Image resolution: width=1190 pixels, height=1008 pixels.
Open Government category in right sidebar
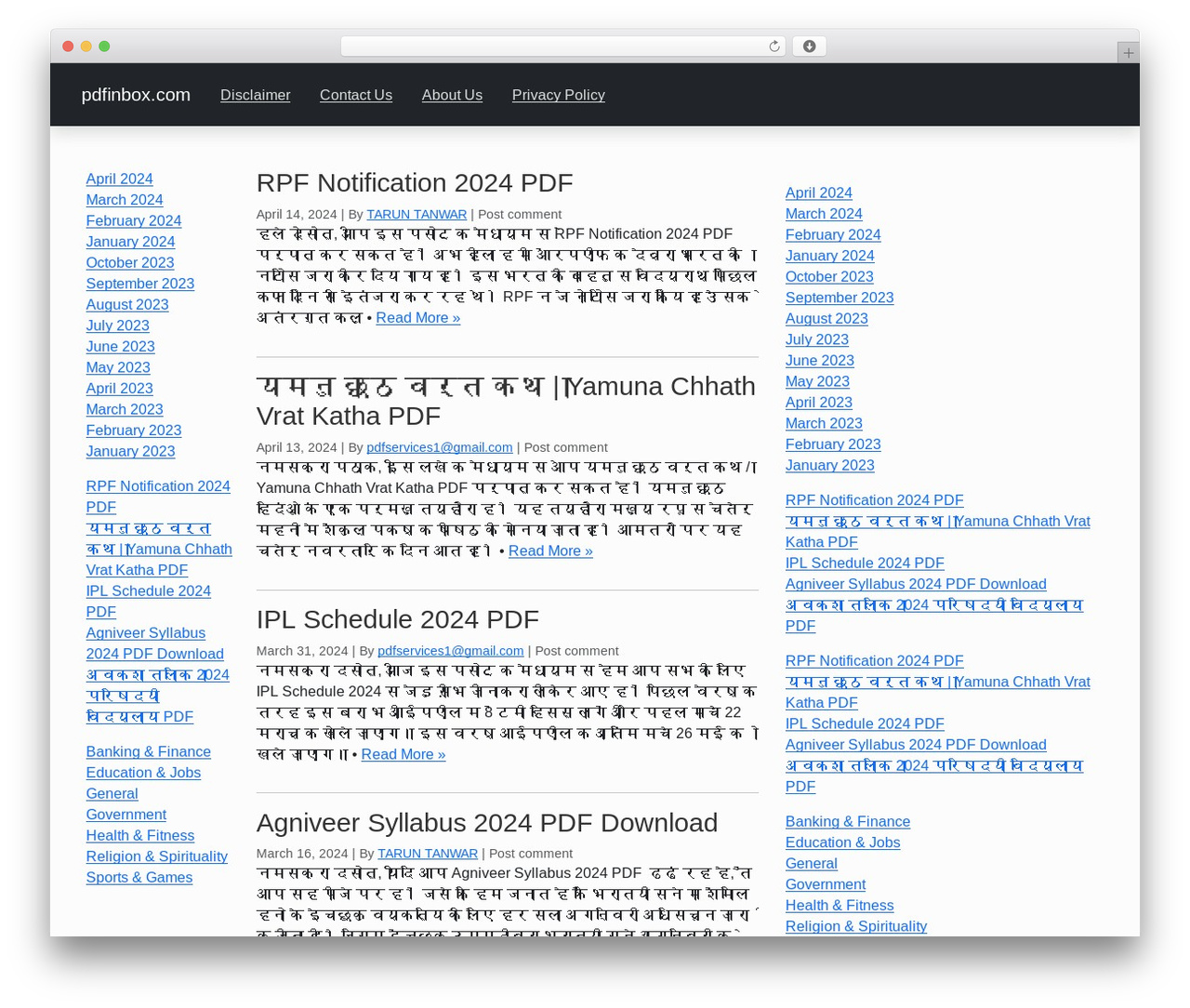coord(826,884)
